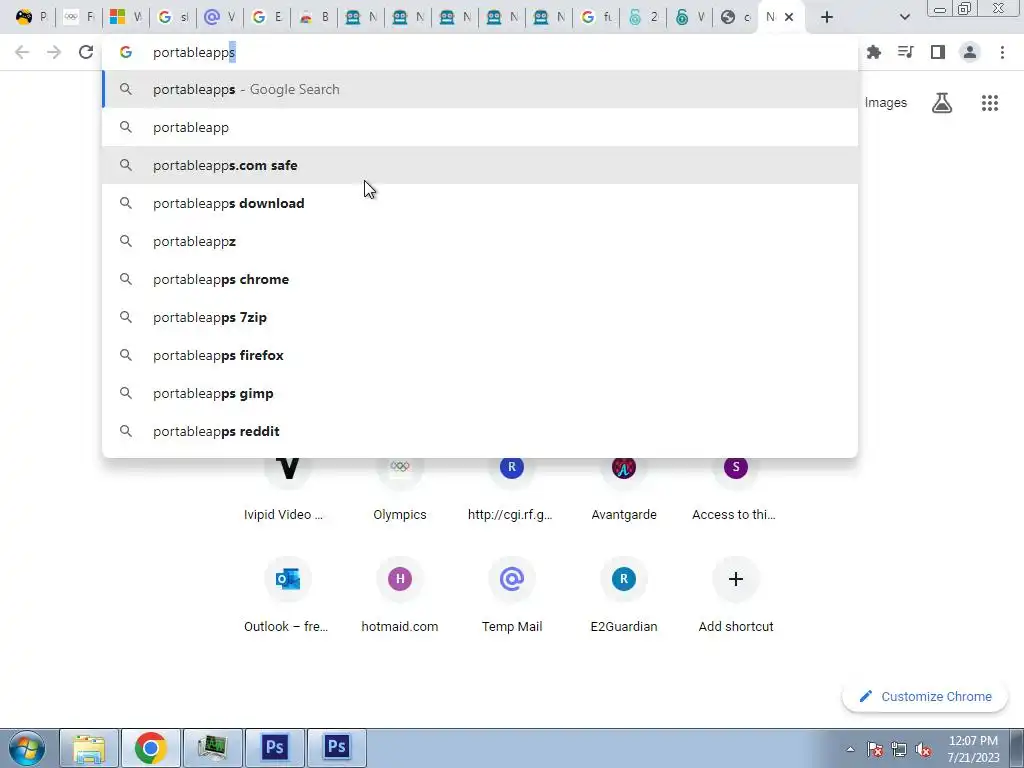Select the 'portableapp' suggestion
1024x768 pixels.
point(480,127)
